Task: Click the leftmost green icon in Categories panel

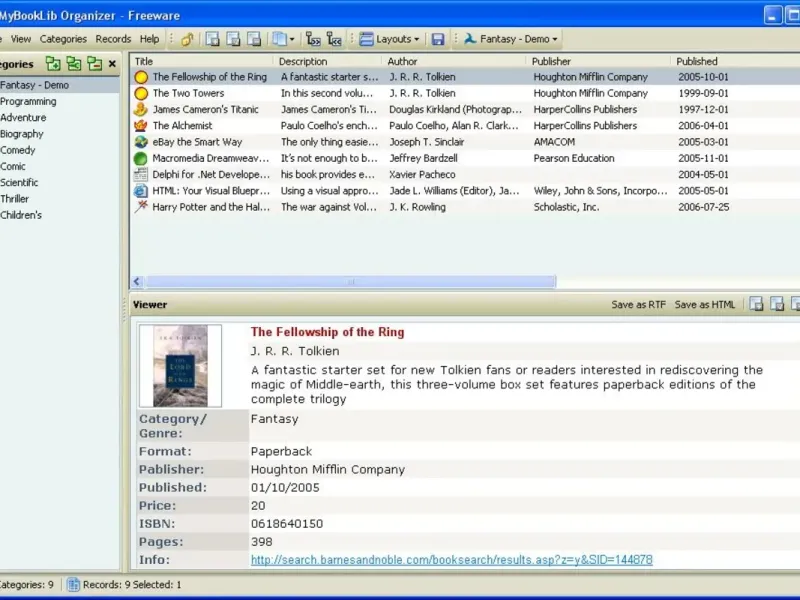Action: 53,64
